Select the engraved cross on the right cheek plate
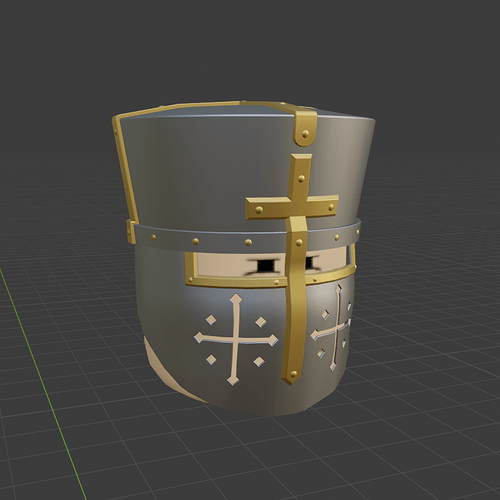Image resolution: width=500 pixels, height=500 pixels. 333,329
